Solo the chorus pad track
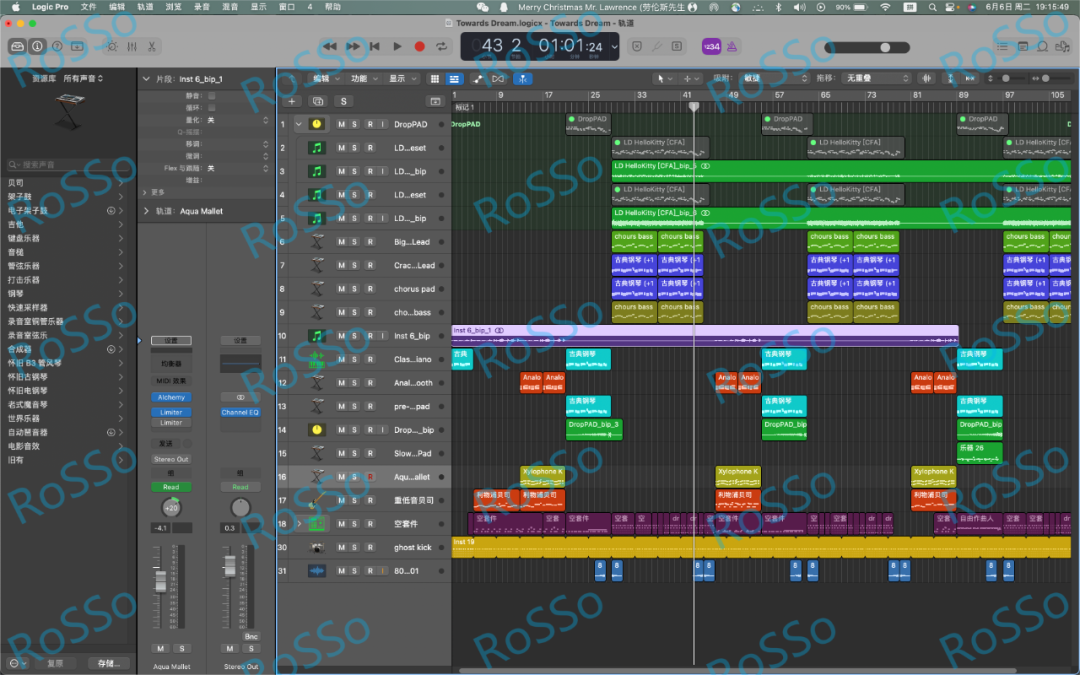 click(355, 289)
